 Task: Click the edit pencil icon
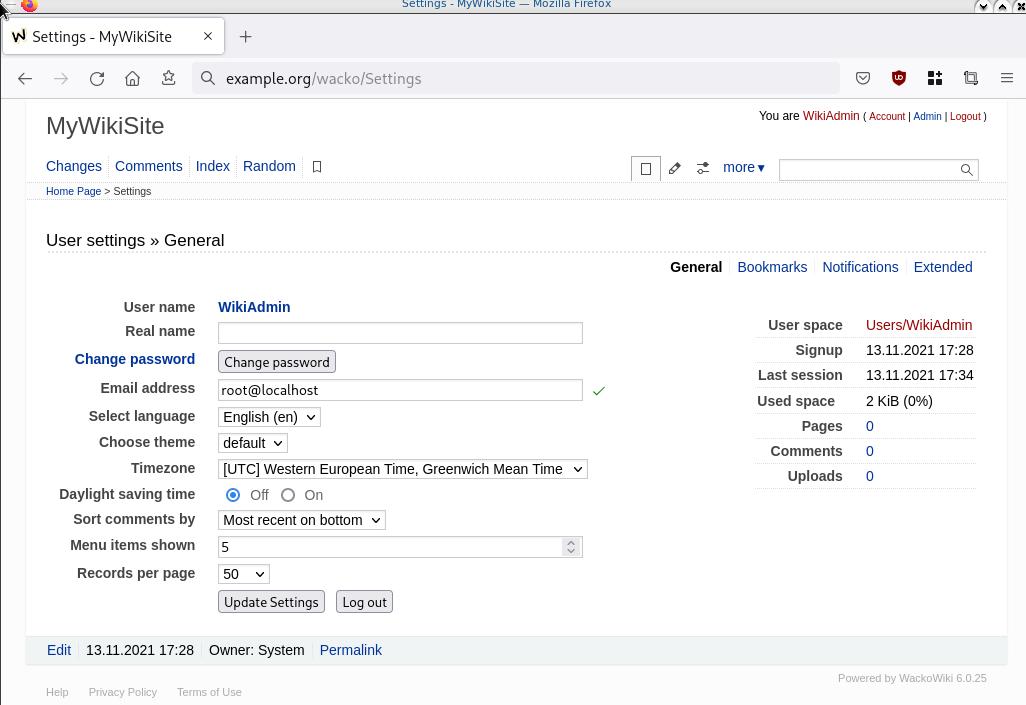(x=675, y=169)
